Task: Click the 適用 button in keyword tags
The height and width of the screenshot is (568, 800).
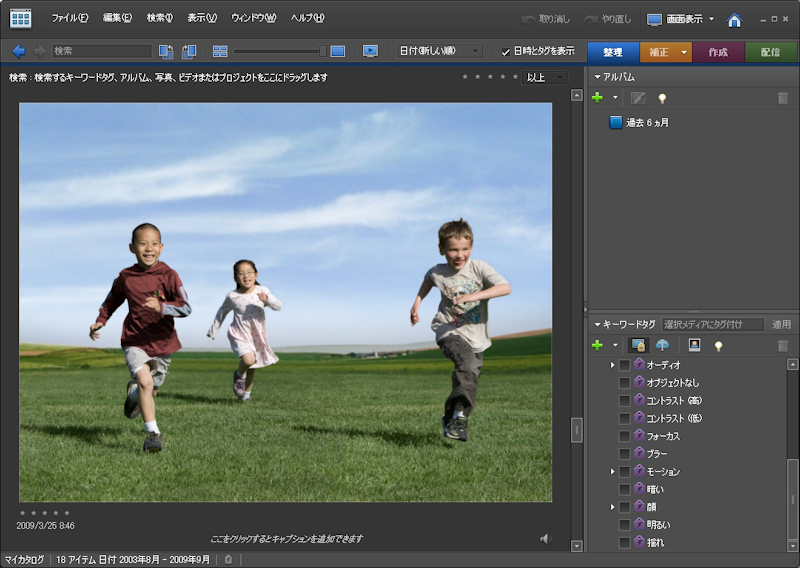Action: (x=781, y=324)
